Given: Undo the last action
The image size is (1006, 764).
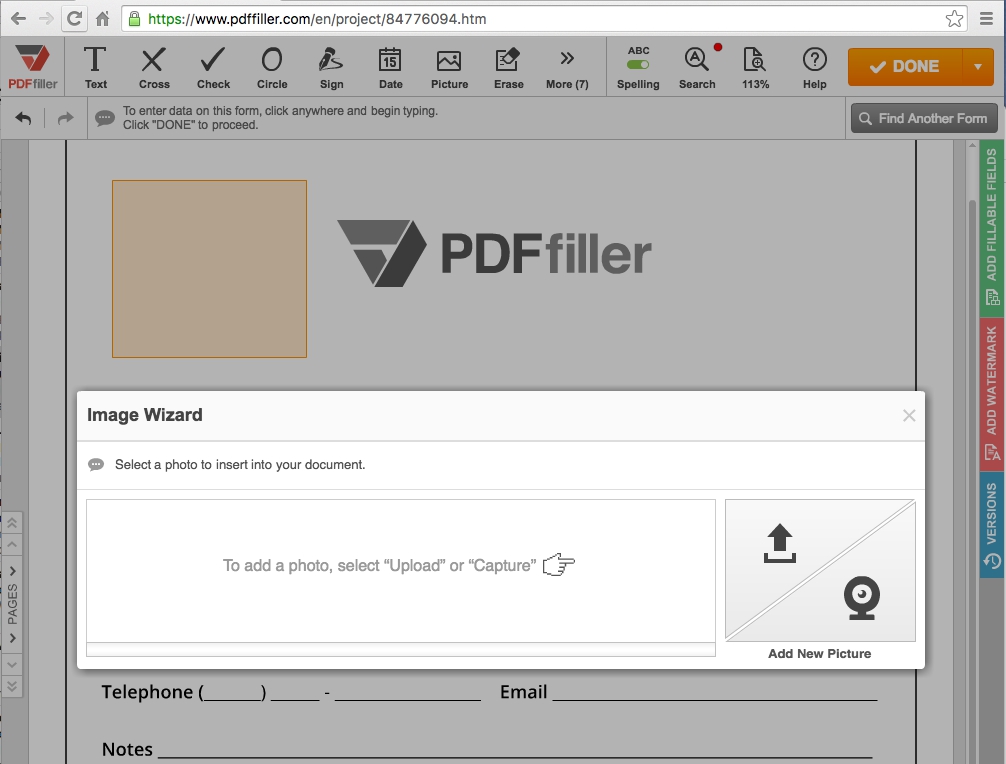Looking at the screenshot, I should 23,118.
